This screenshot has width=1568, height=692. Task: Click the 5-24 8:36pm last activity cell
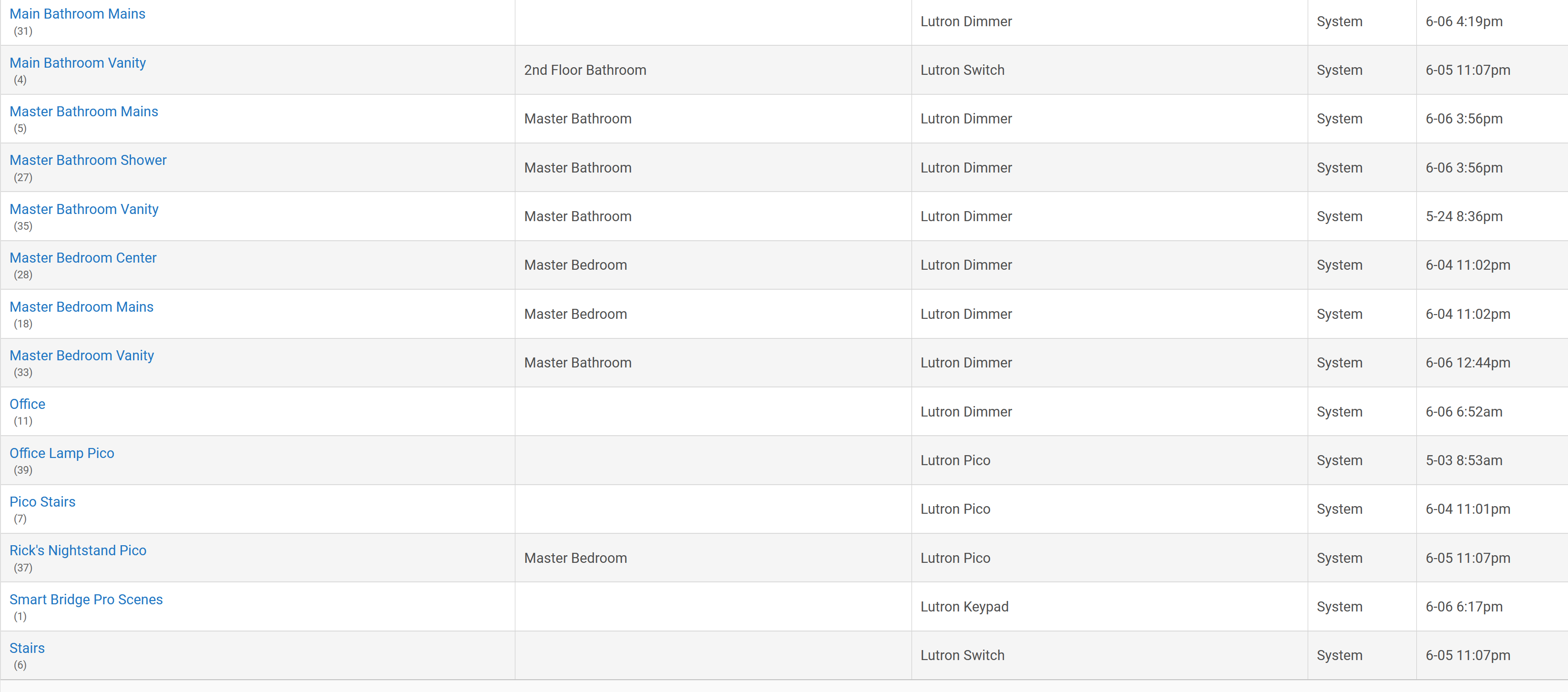pyautogui.click(x=1464, y=217)
